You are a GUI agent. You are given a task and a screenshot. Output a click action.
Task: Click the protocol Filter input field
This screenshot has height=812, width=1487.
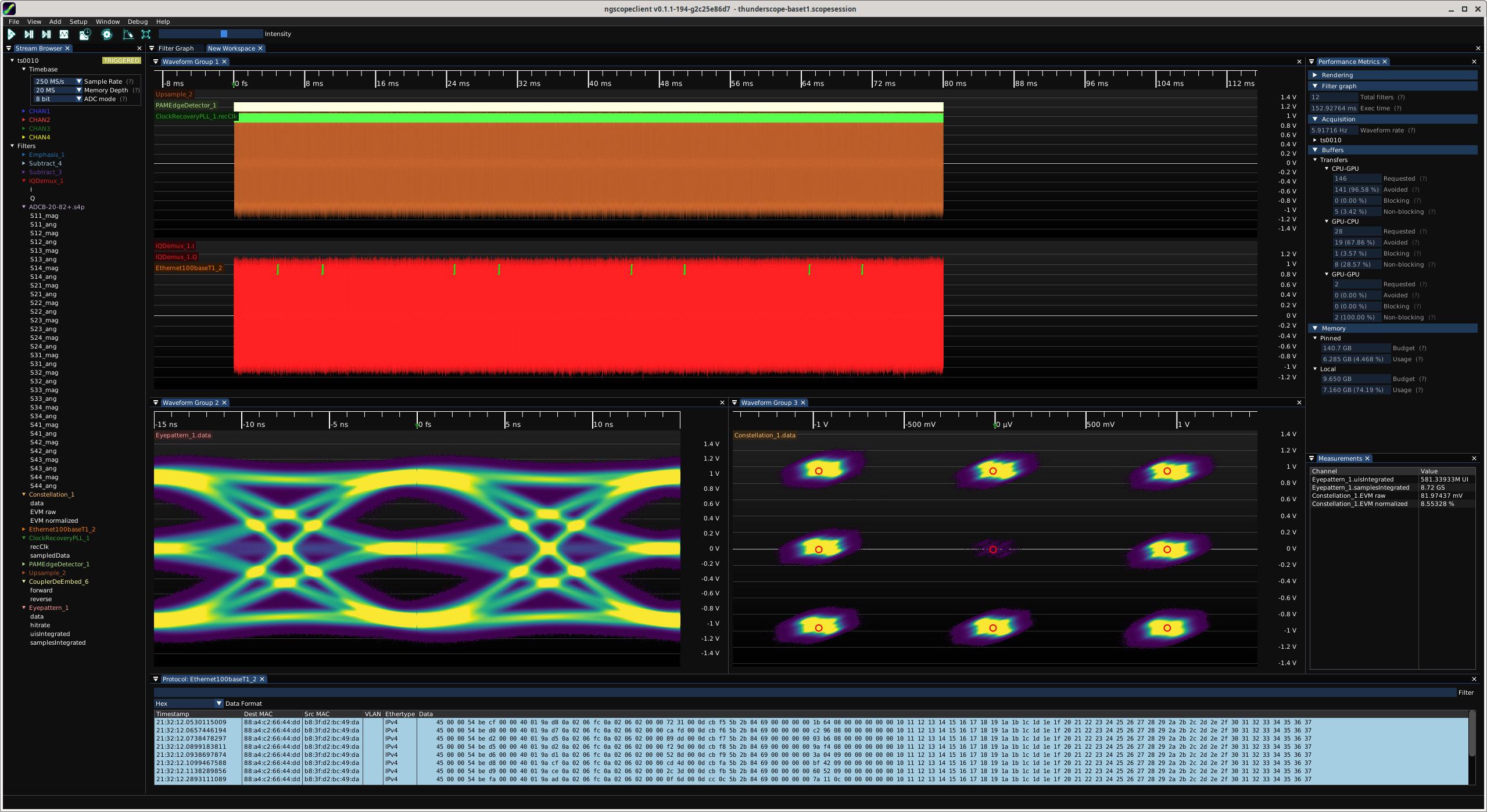[802, 692]
